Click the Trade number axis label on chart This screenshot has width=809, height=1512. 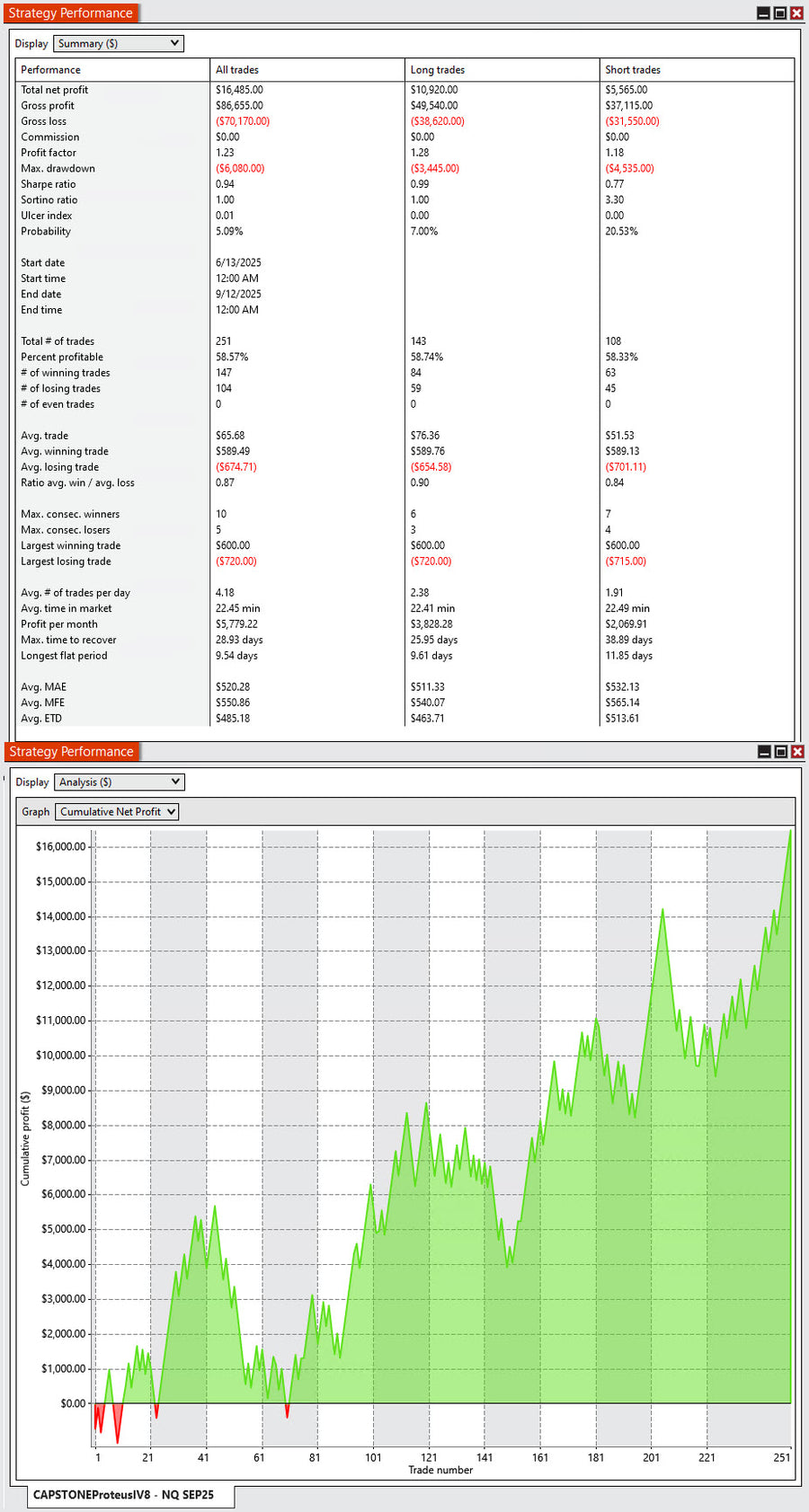tap(440, 1470)
